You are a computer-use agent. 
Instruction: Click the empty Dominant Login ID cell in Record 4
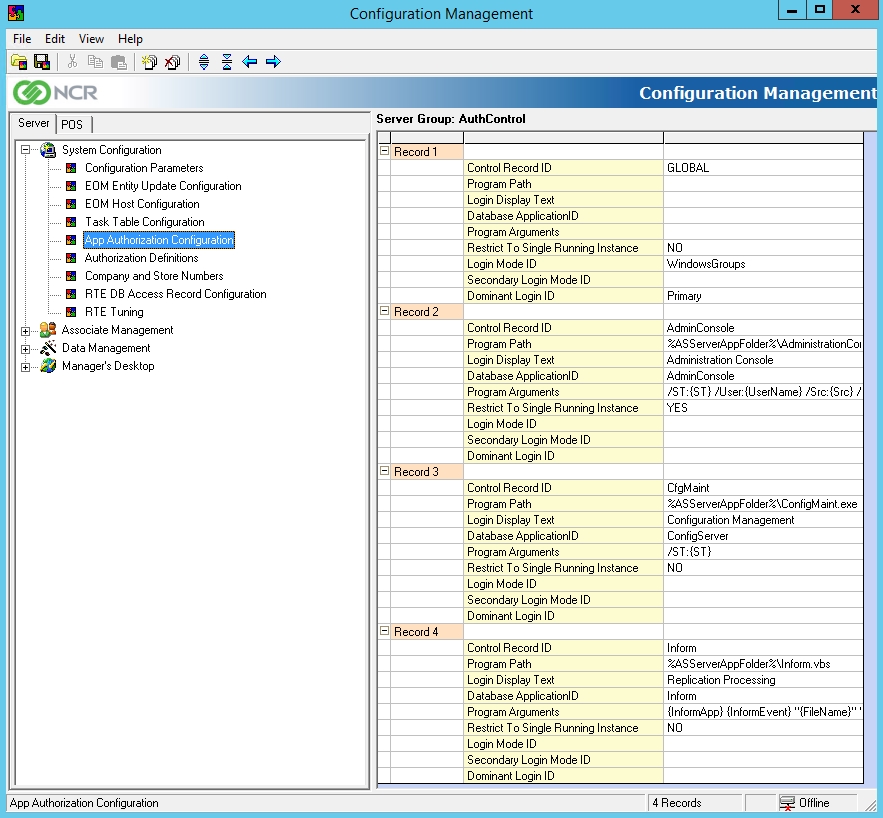pos(763,776)
